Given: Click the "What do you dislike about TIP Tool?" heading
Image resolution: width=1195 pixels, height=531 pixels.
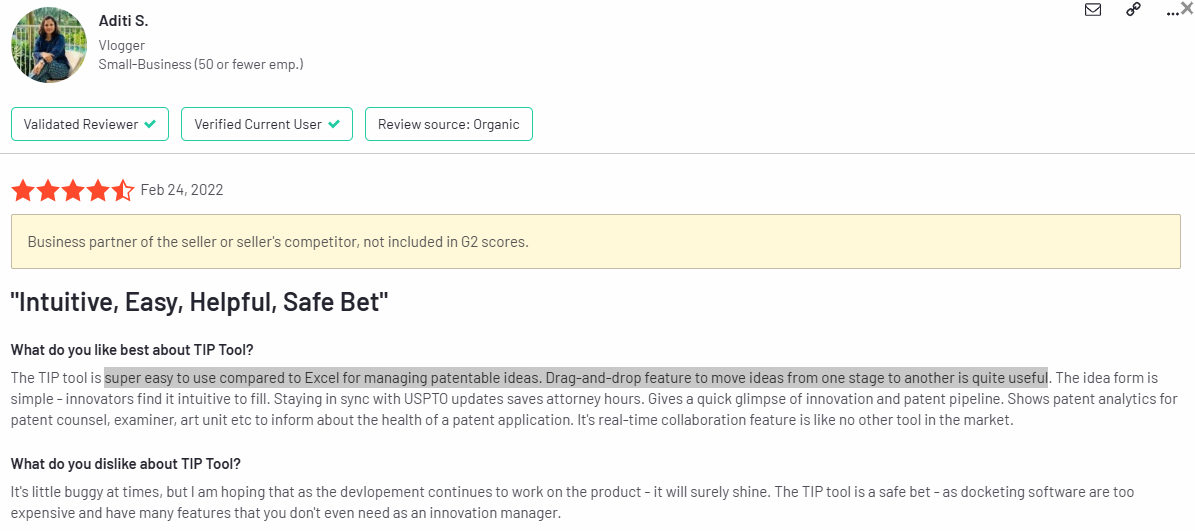Looking at the screenshot, I should (x=126, y=463).
